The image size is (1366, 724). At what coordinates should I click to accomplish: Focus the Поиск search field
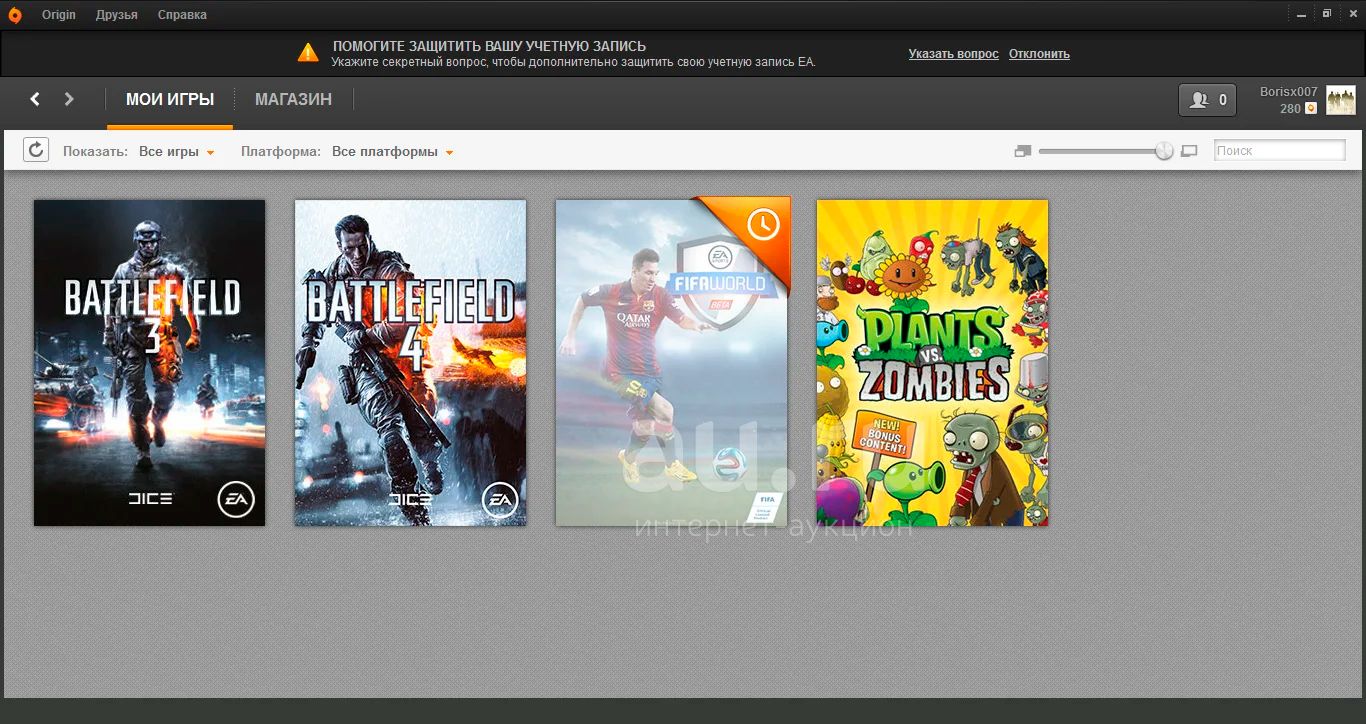pyautogui.click(x=1279, y=151)
